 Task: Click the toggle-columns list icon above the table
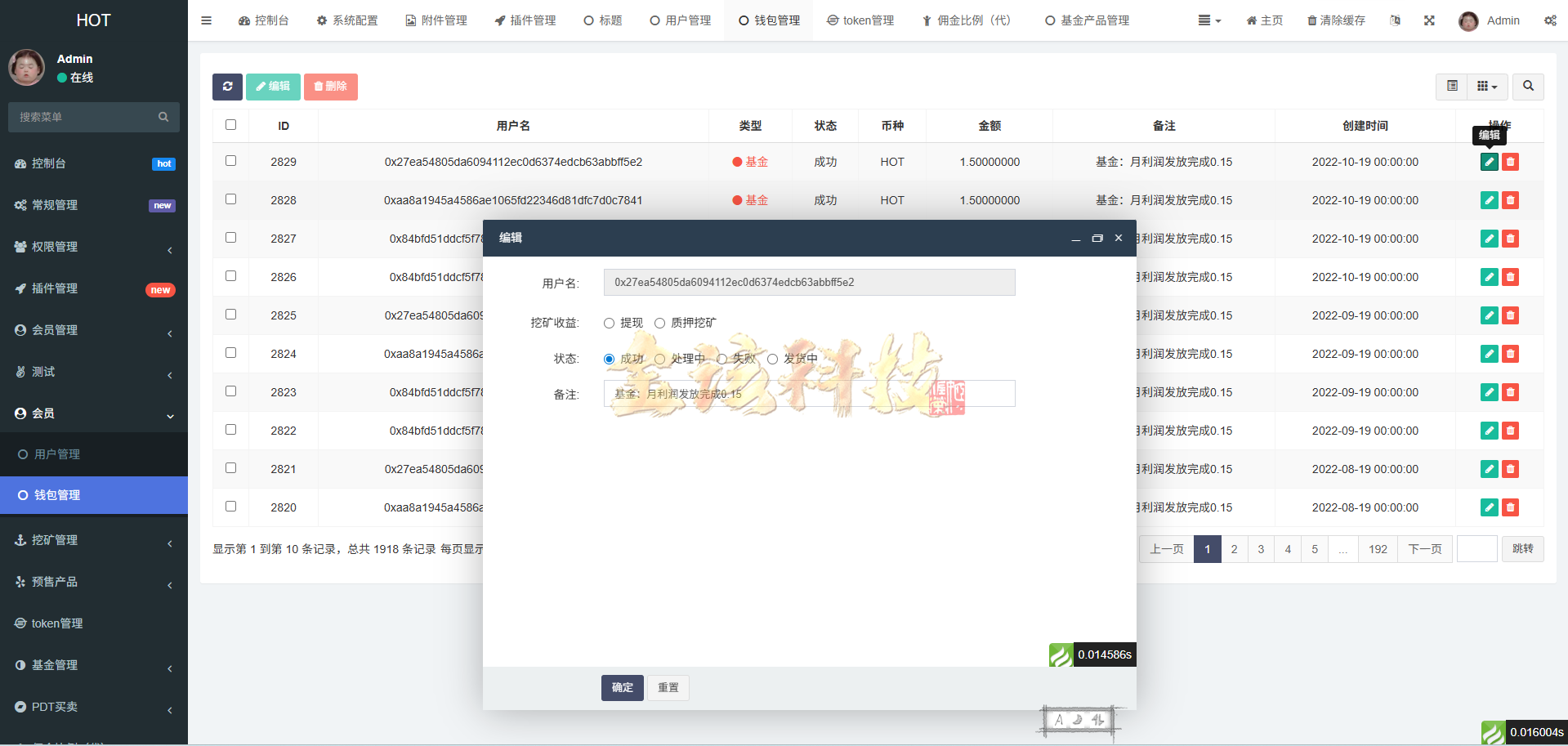coord(1452,87)
